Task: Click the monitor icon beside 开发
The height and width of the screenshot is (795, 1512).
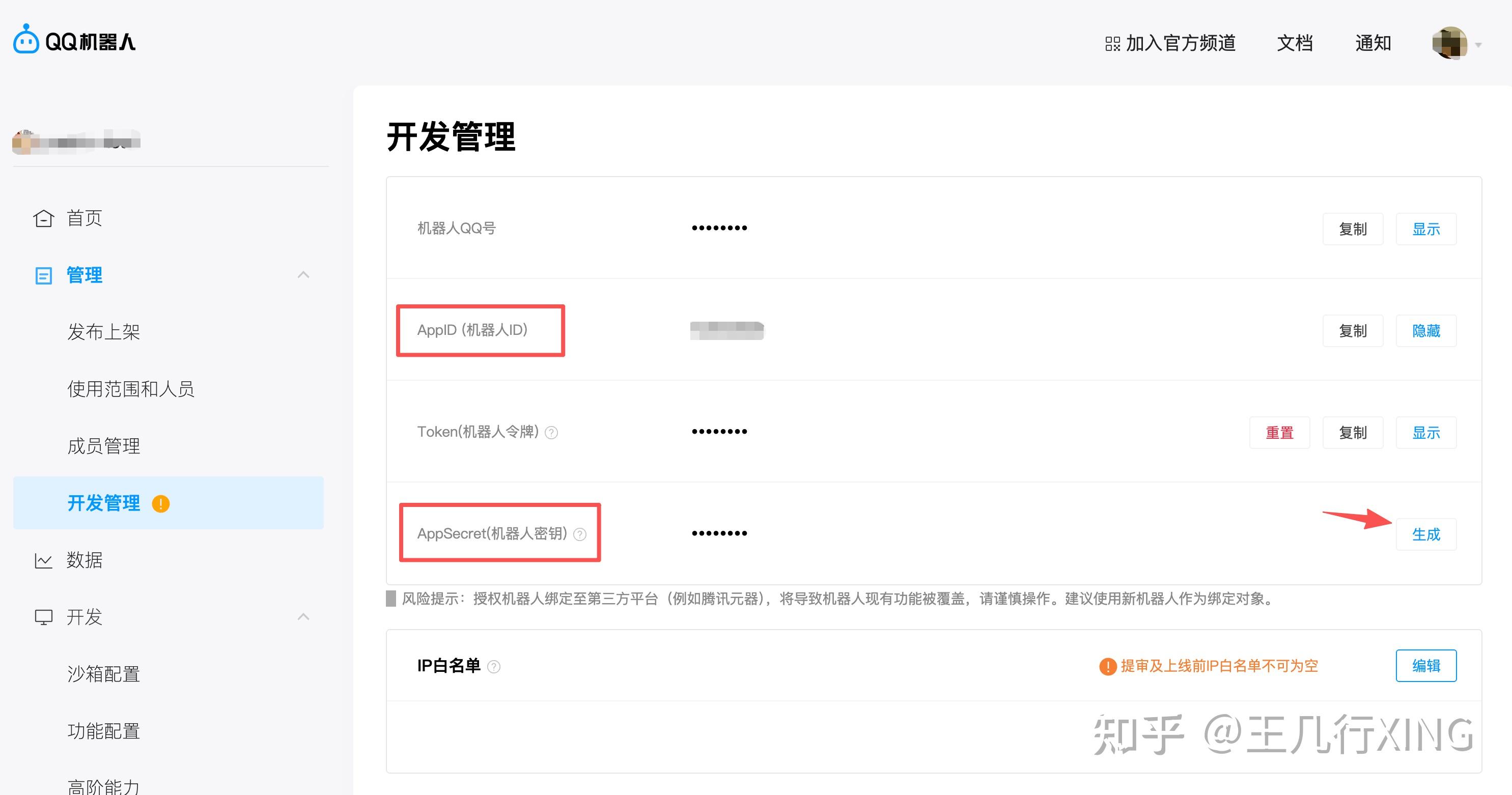Action: [43, 617]
